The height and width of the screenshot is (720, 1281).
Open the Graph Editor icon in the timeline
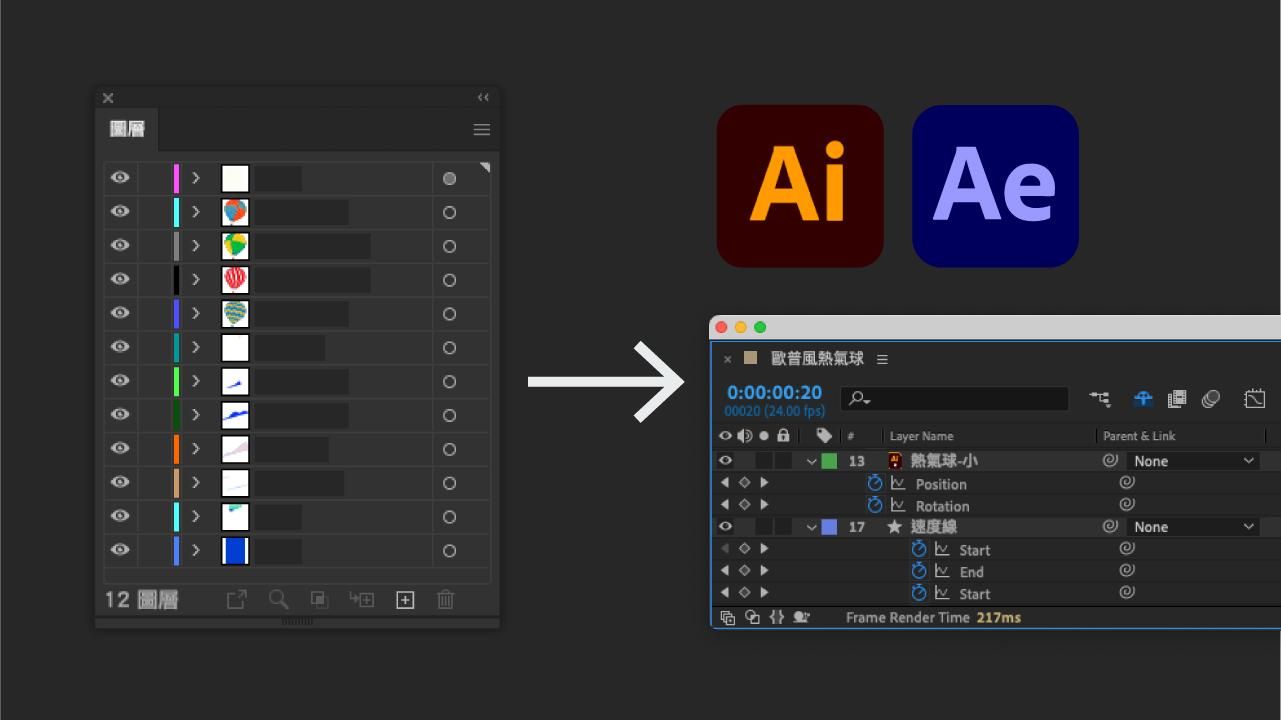1254,398
